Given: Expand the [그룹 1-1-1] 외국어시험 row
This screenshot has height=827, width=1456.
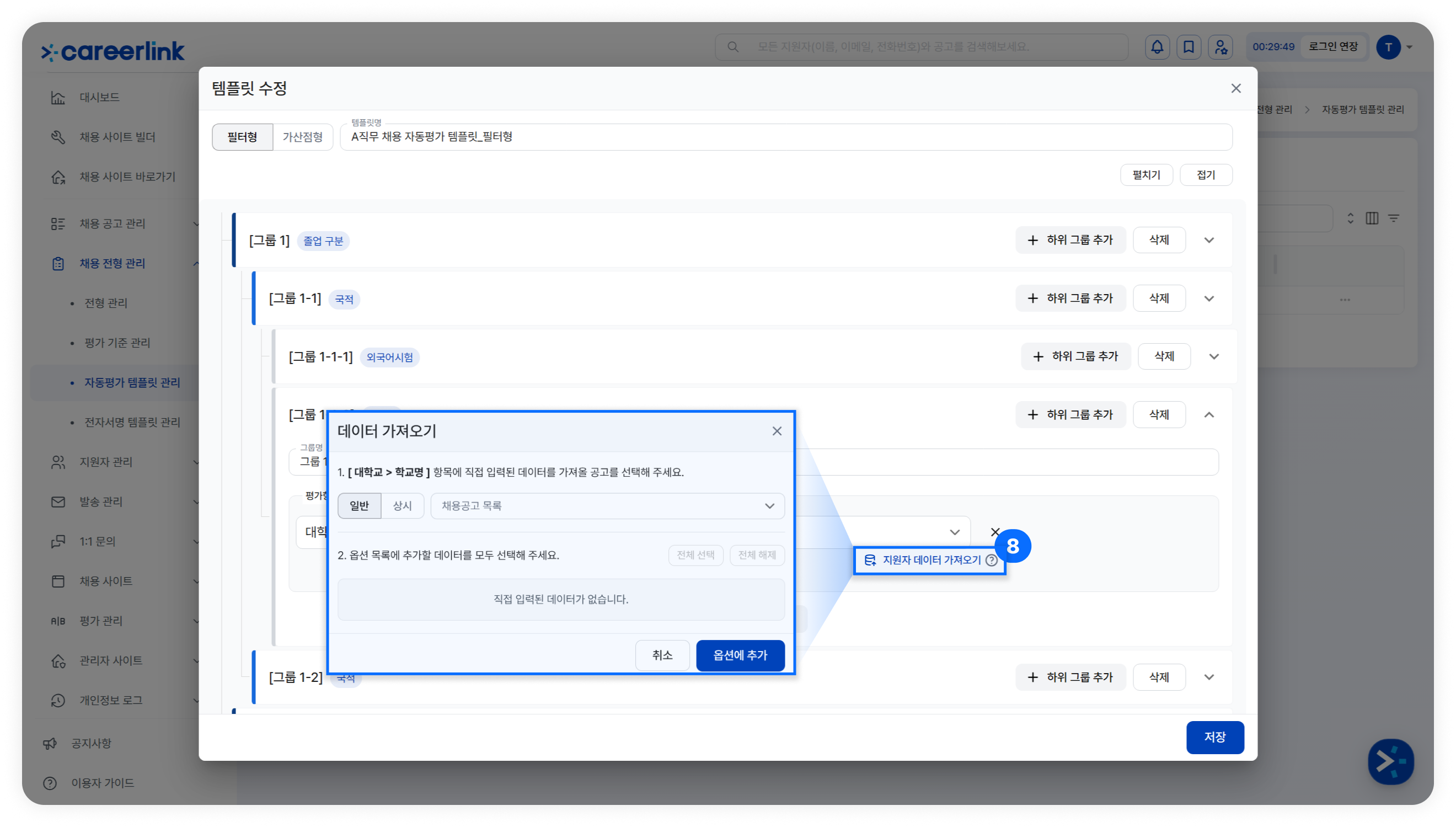Looking at the screenshot, I should pos(1214,357).
